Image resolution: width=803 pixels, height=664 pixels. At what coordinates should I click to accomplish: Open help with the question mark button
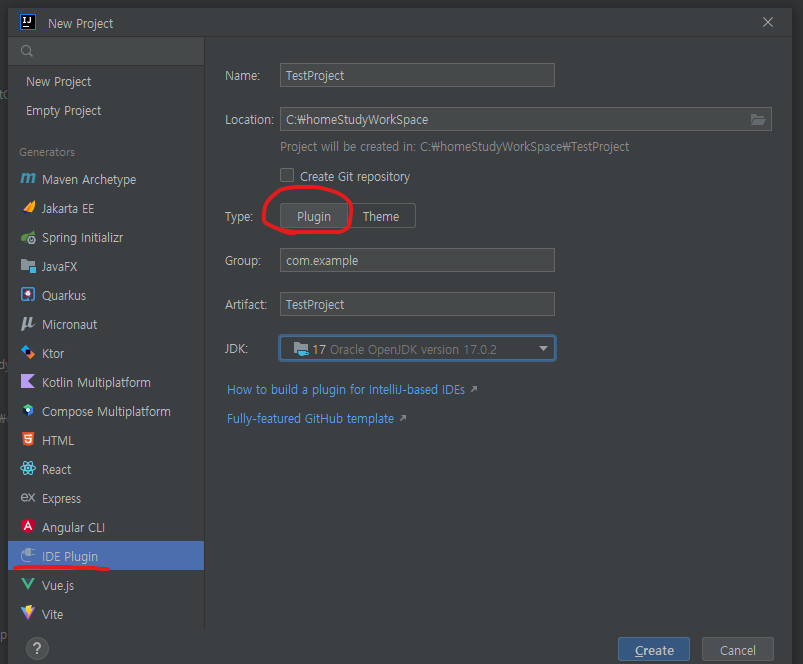[37, 649]
